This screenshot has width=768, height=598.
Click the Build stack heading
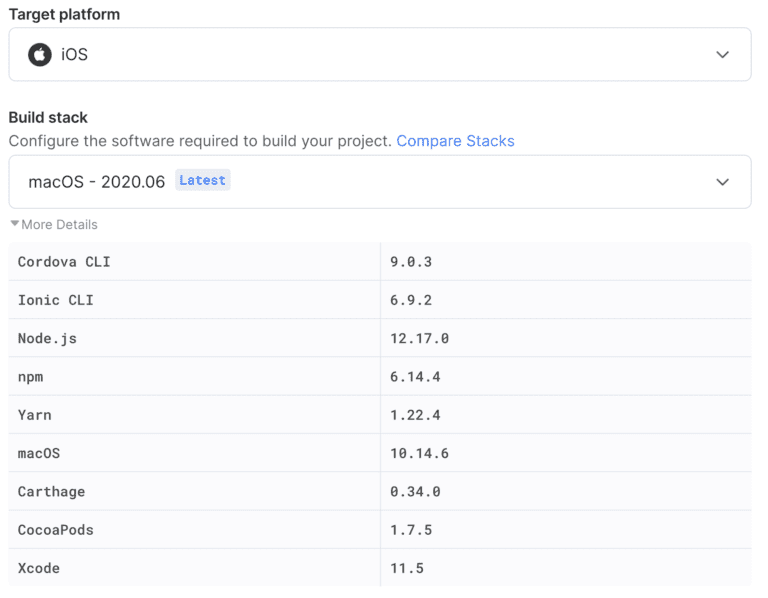click(48, 118)
